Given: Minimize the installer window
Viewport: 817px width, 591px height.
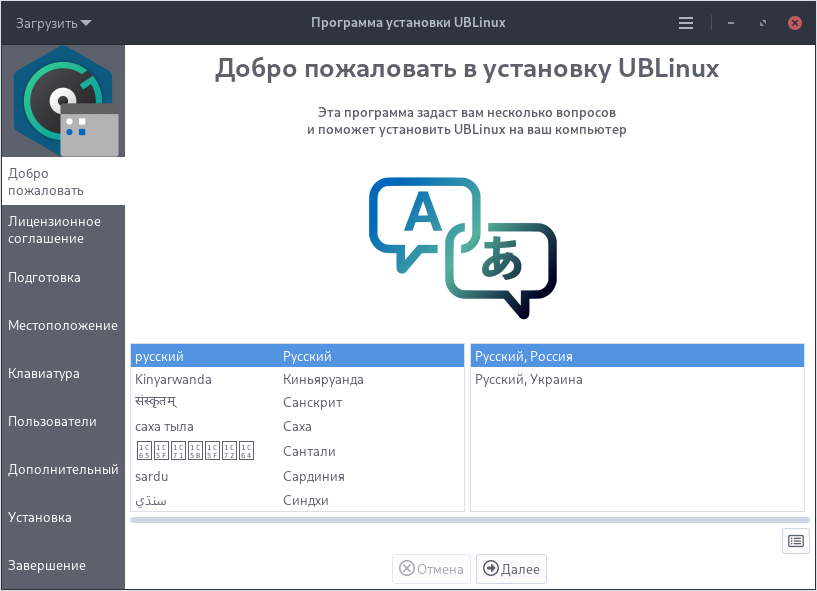Looking at the screenshot, I should [731, 23].
